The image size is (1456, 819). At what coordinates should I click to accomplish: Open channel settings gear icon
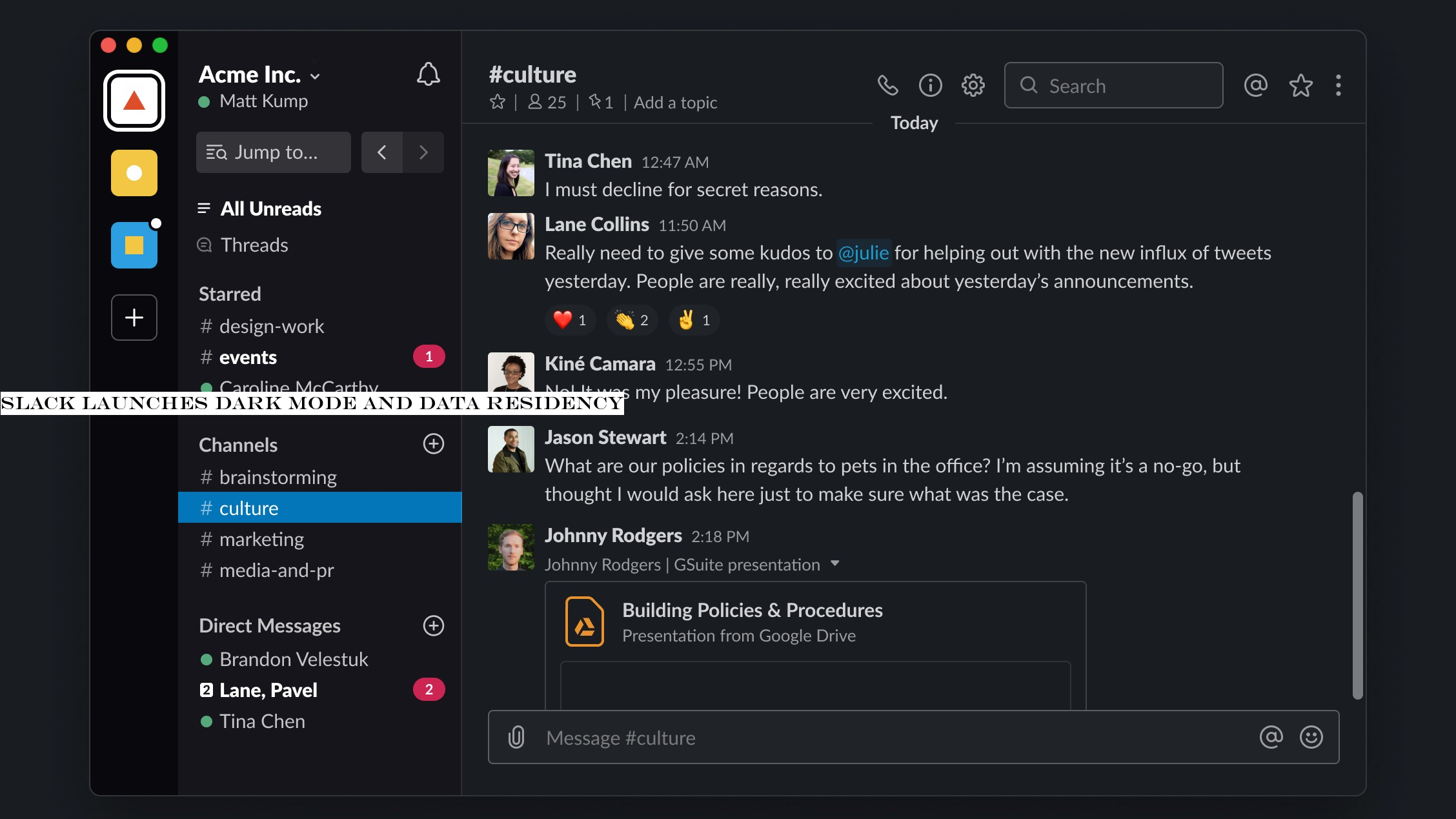pos(973,85)
